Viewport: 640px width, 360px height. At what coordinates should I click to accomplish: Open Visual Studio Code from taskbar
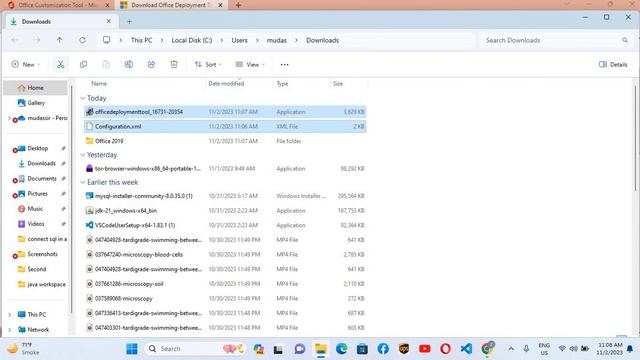click(x=466, y=349)
